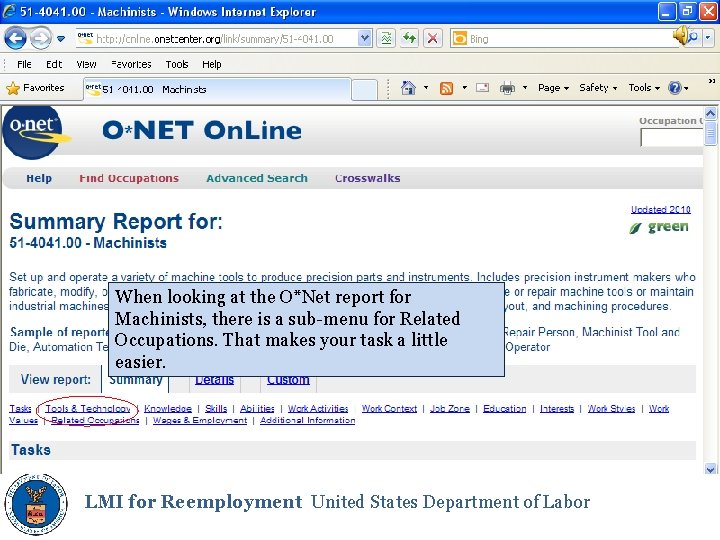Open the Advanced Search navigation link
Viewport: 720px width, 540px height.
[257, 178]
